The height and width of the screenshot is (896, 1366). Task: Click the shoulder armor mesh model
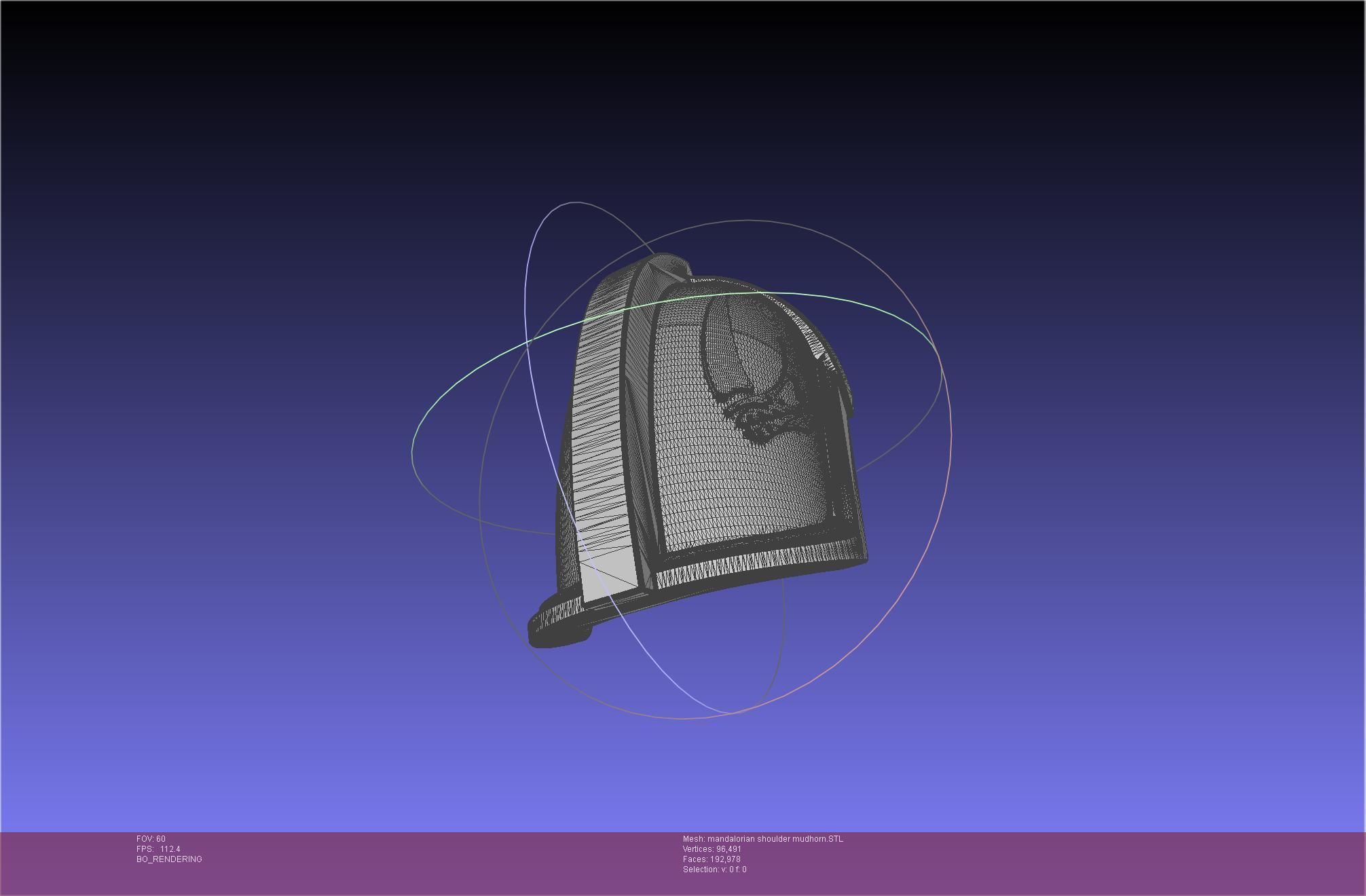698,450
